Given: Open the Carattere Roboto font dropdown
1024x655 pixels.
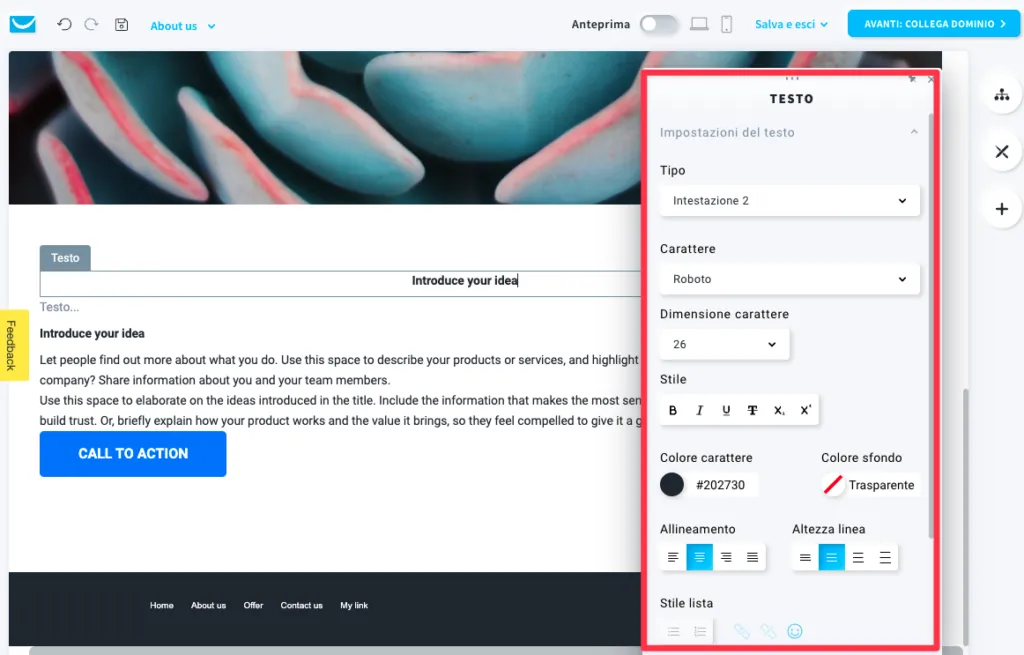Looking at the screenshot, I should point(790,279).
